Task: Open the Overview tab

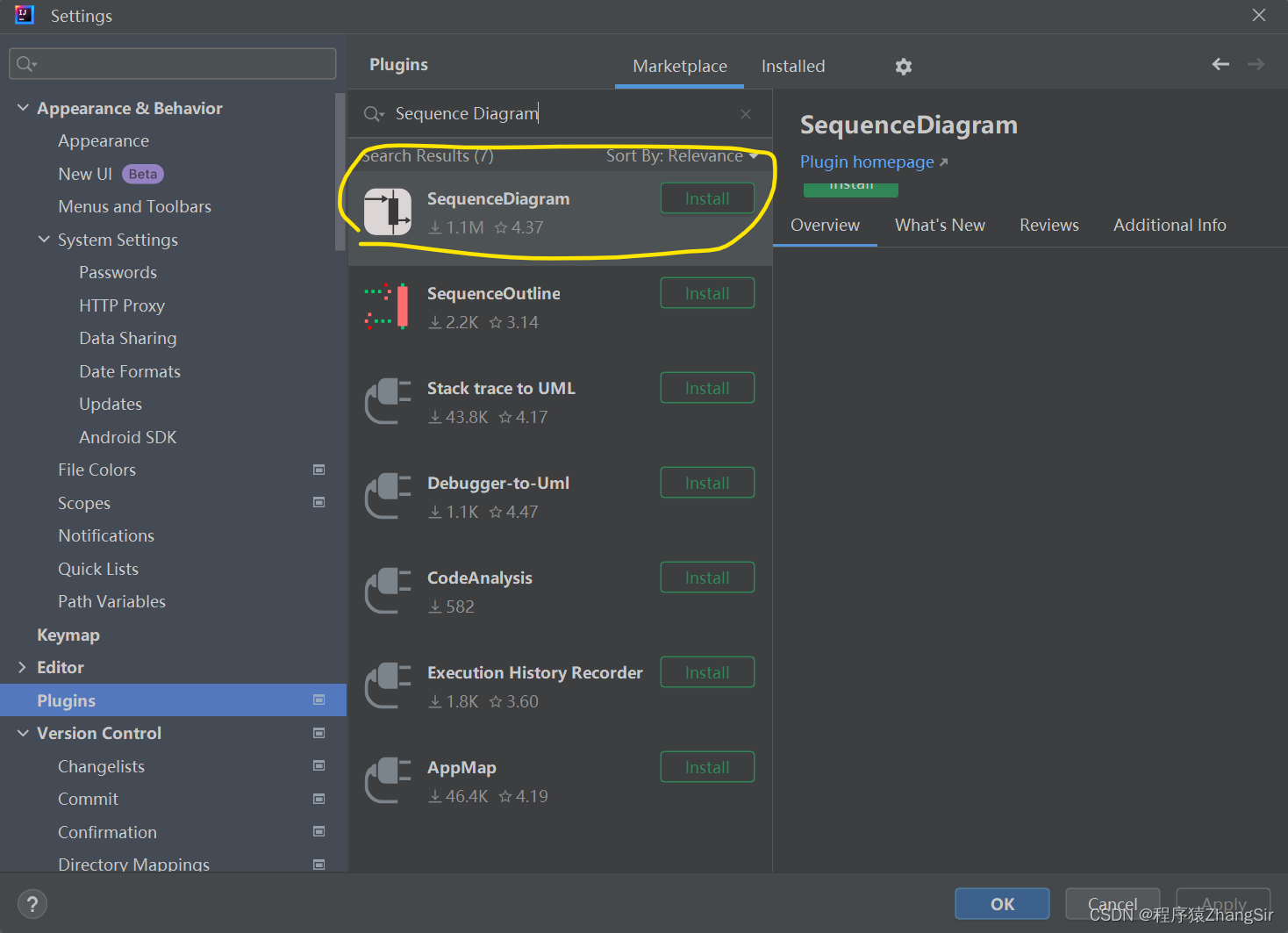Action: tap(825, 226)
